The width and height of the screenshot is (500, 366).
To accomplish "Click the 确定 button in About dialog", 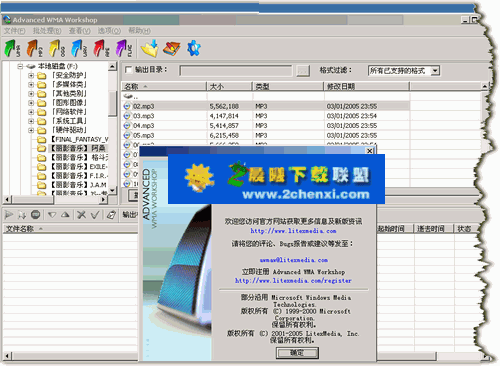I will [297, 353].
